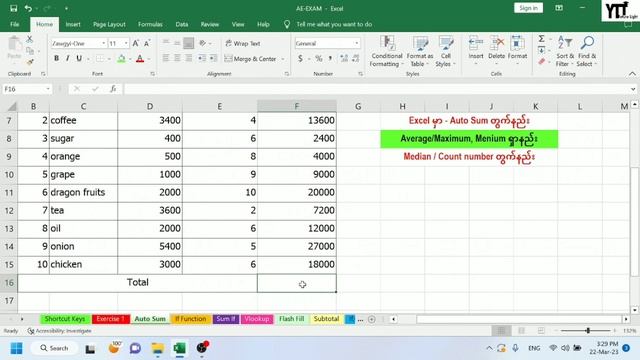
Task: Open Windows Start menu on taskbar
Action: click(x=16, y=348)
